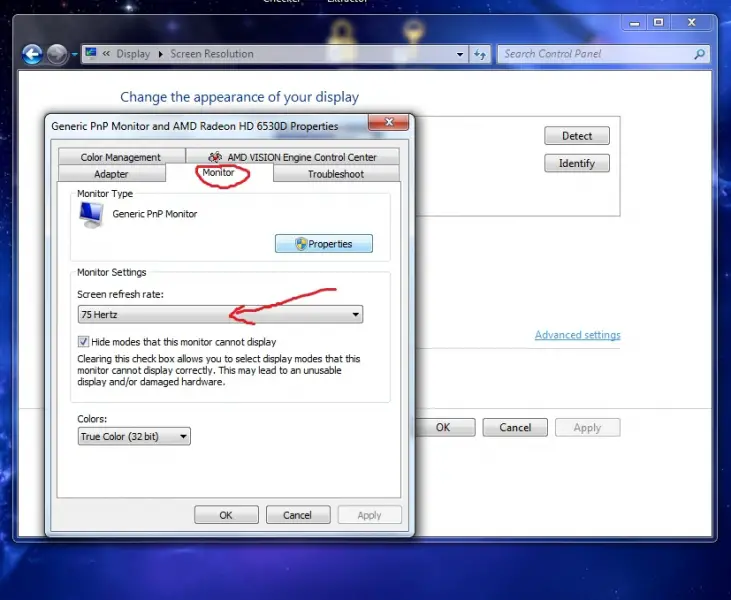Open monitor Properties button
The width and height of the screenshot is (731, 600).
pyautogui.click(x=324, y=244)
